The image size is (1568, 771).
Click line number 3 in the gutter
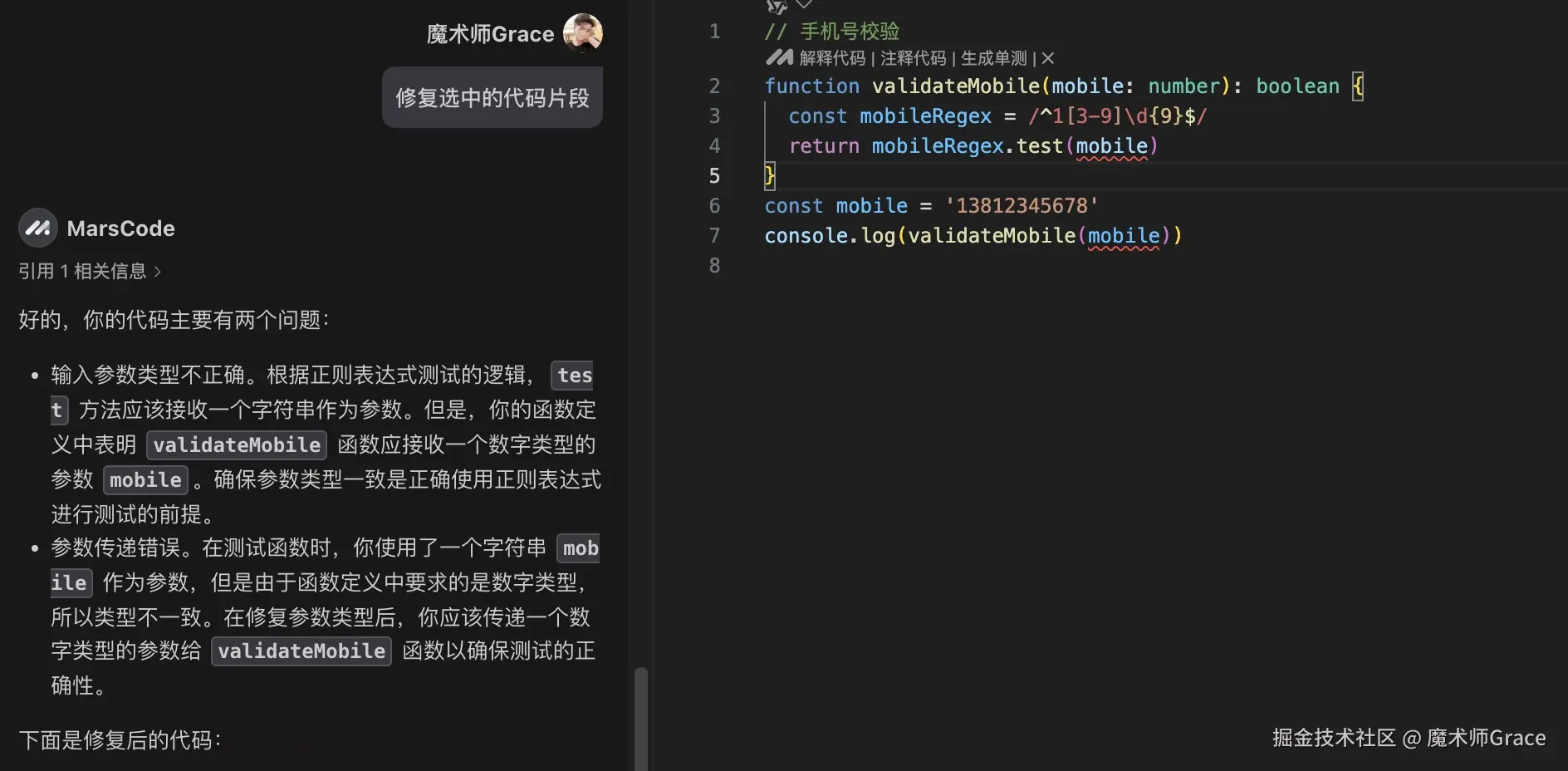(714, 116)
